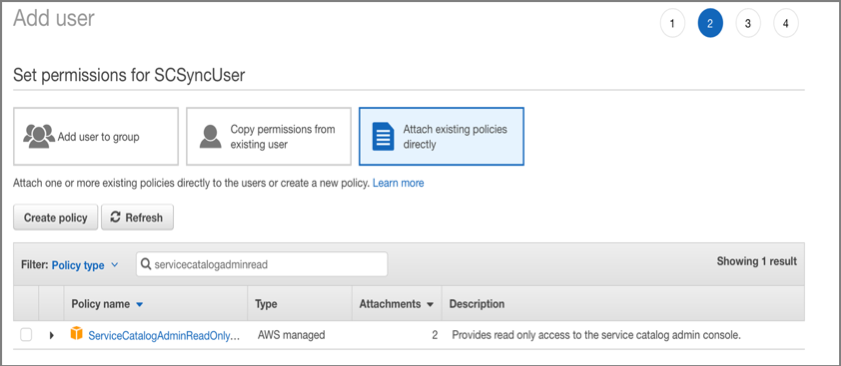Click the policy search field

point(262,264)
